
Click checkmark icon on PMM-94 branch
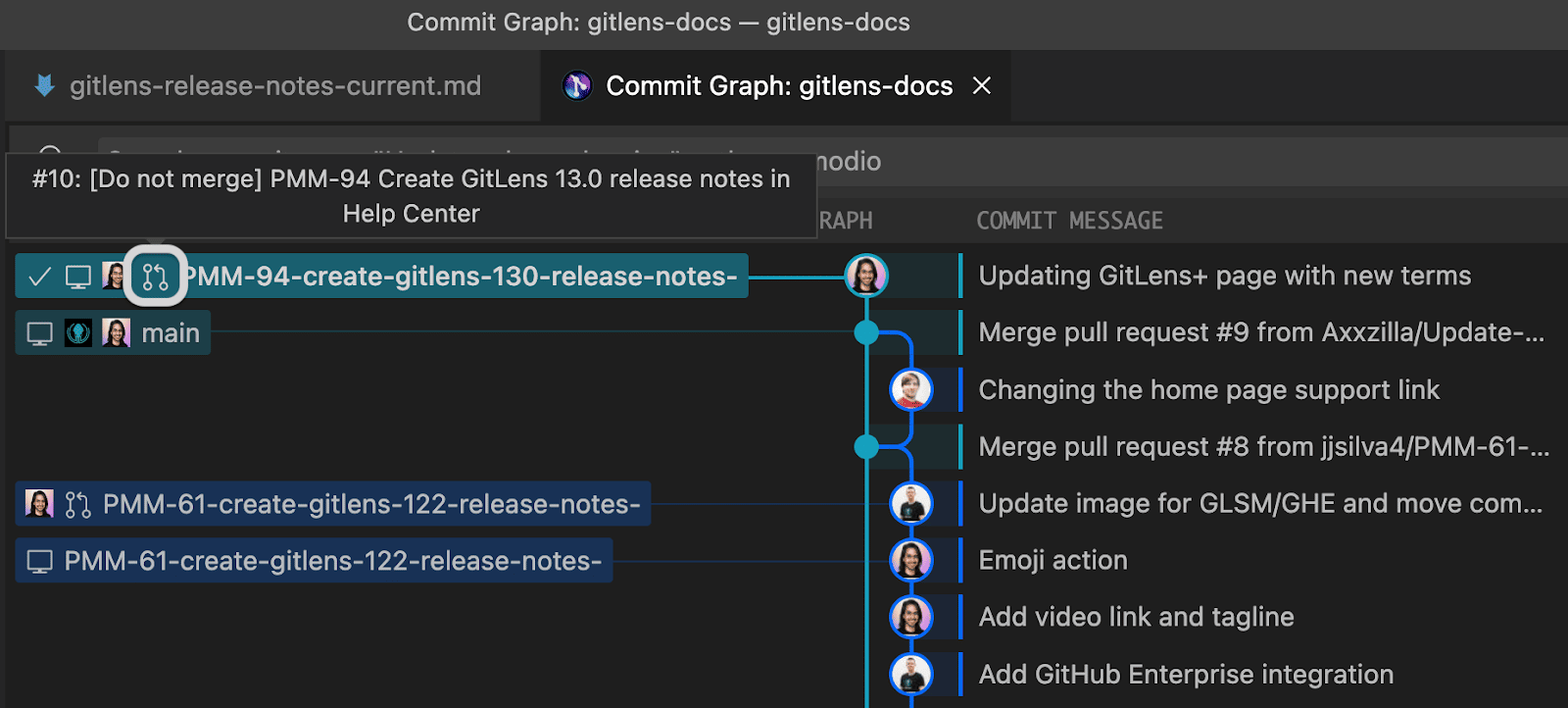(39, 277)
